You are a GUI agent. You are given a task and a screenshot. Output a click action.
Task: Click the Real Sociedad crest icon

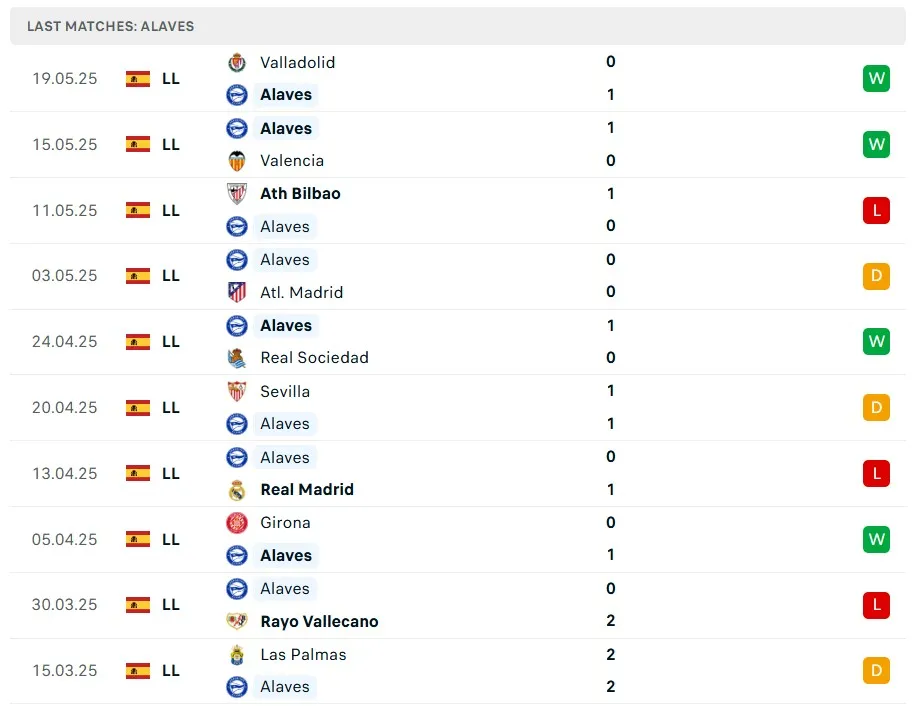[x=237, y=358]
